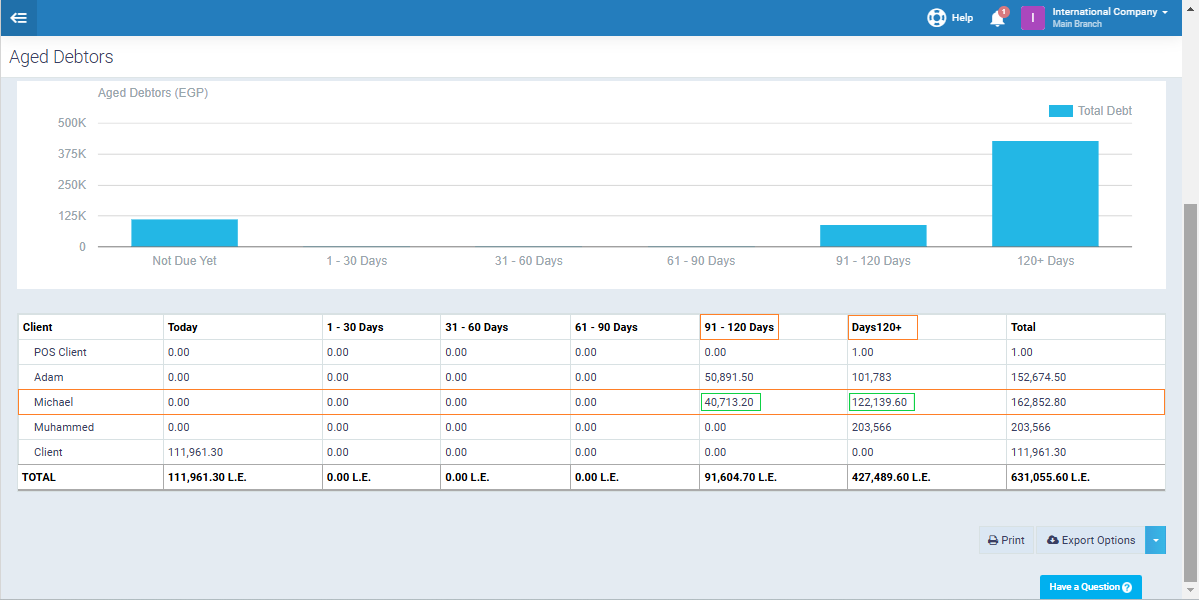The image size is (1199, 600).
Task: Click the International Company avatar icon
Action: (x=1033, y=17)
